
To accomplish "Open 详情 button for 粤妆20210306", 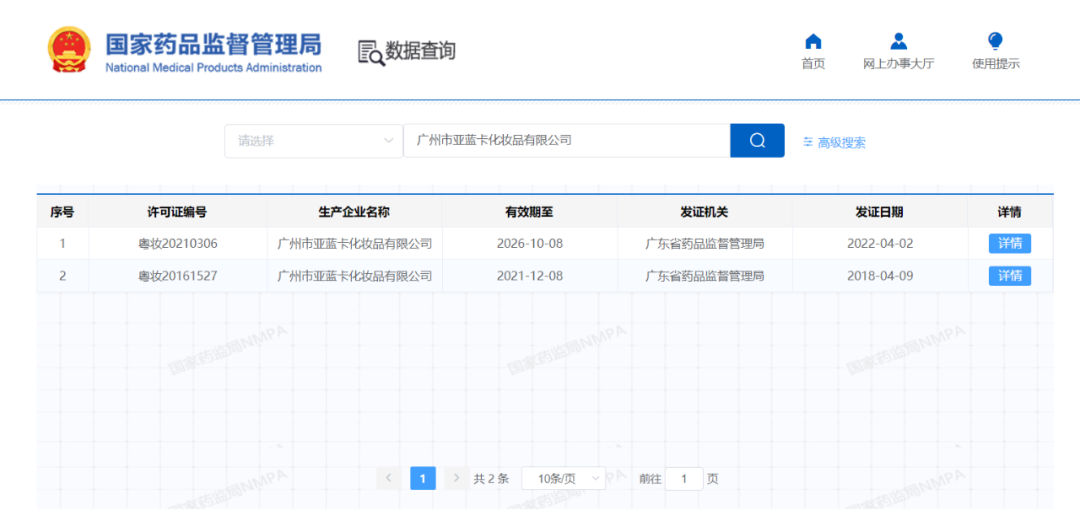I will pyautogui.click(x=1010, y=243).
